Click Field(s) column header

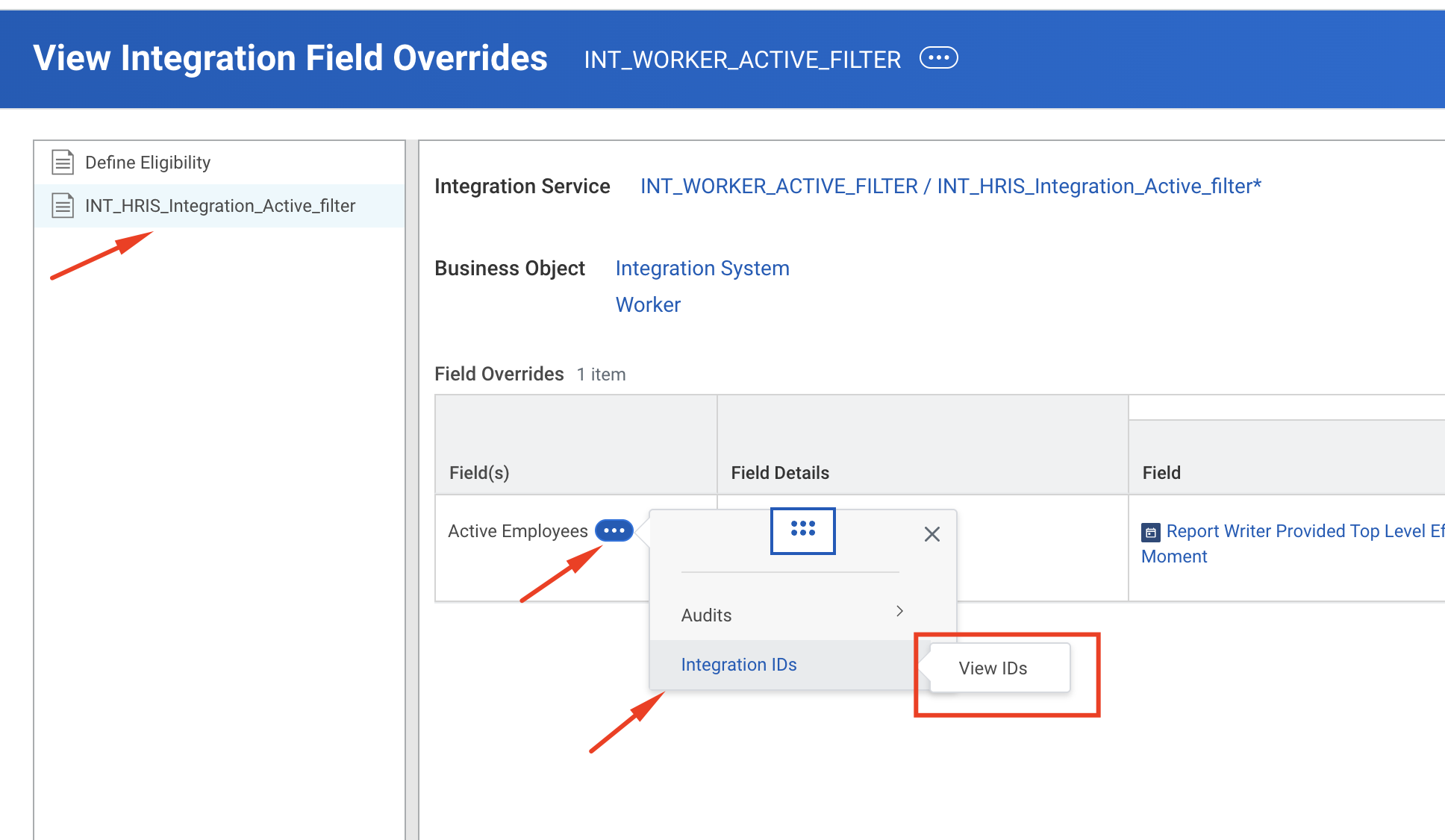coord(478,472)
